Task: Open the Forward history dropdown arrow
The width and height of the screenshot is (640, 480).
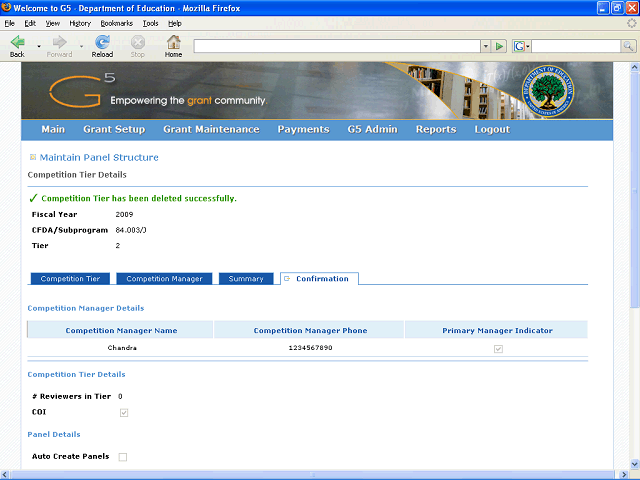Action: (82, 47)
